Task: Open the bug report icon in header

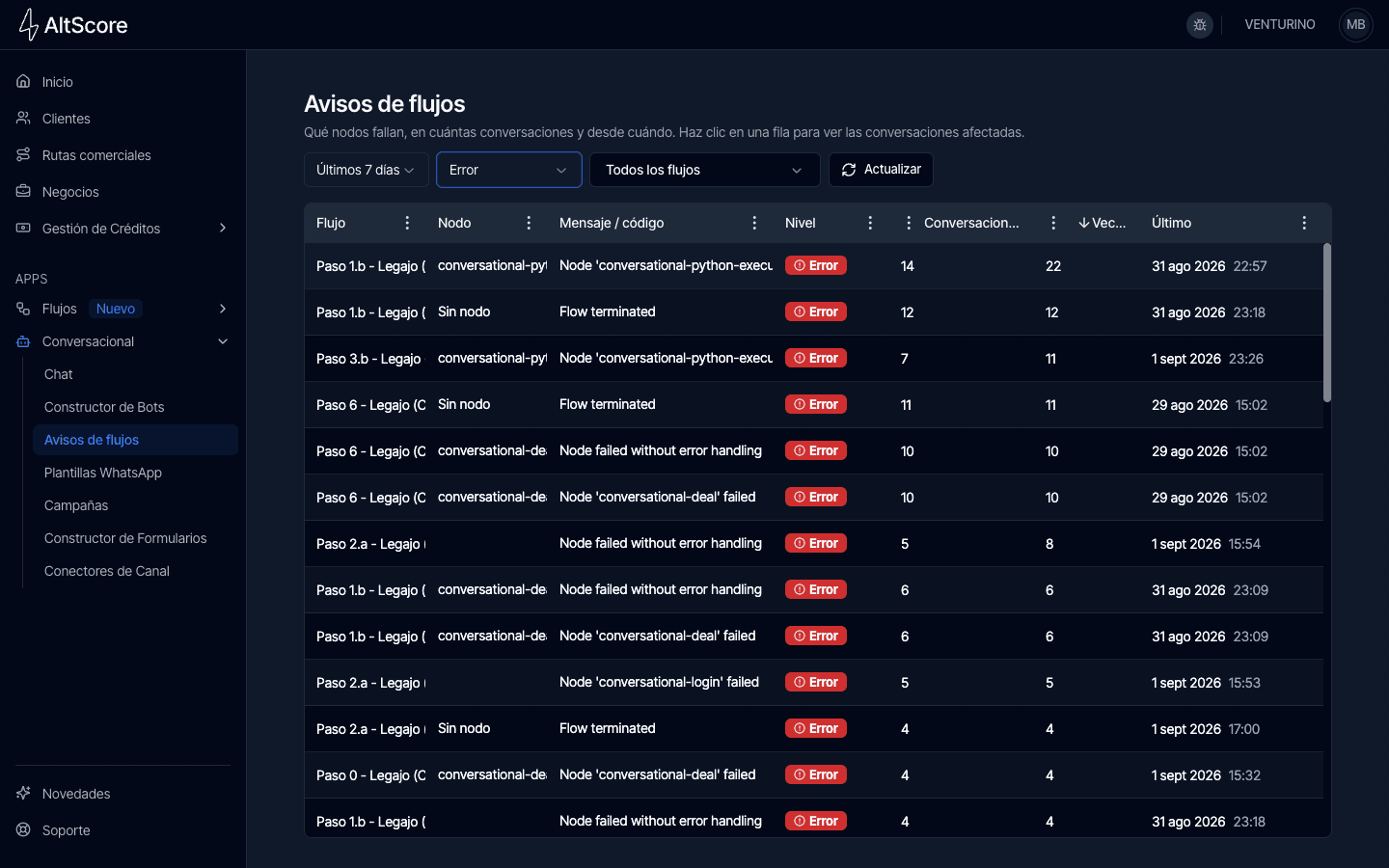Action: pos(1200,25)
